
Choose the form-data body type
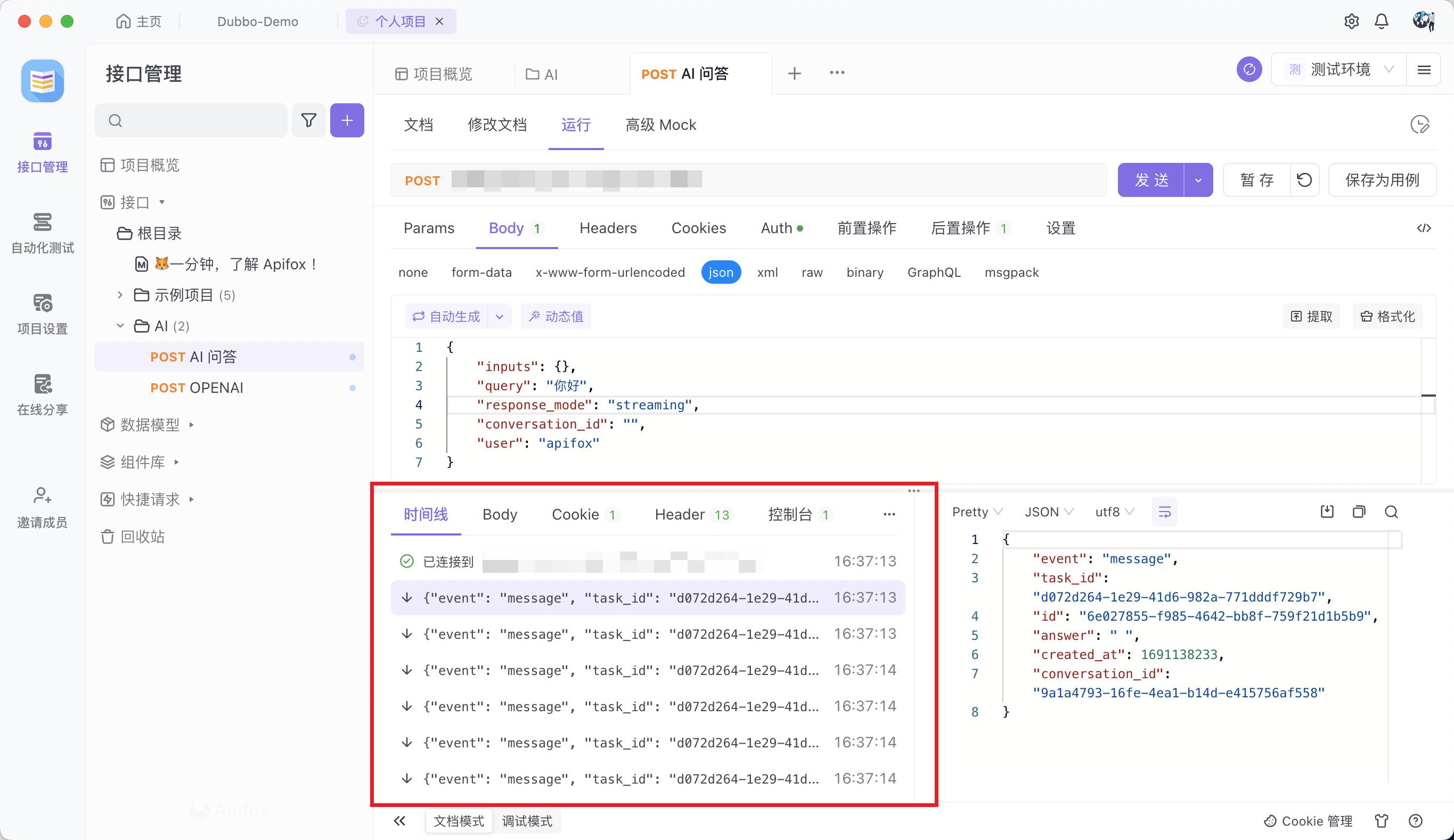[481, 272]
